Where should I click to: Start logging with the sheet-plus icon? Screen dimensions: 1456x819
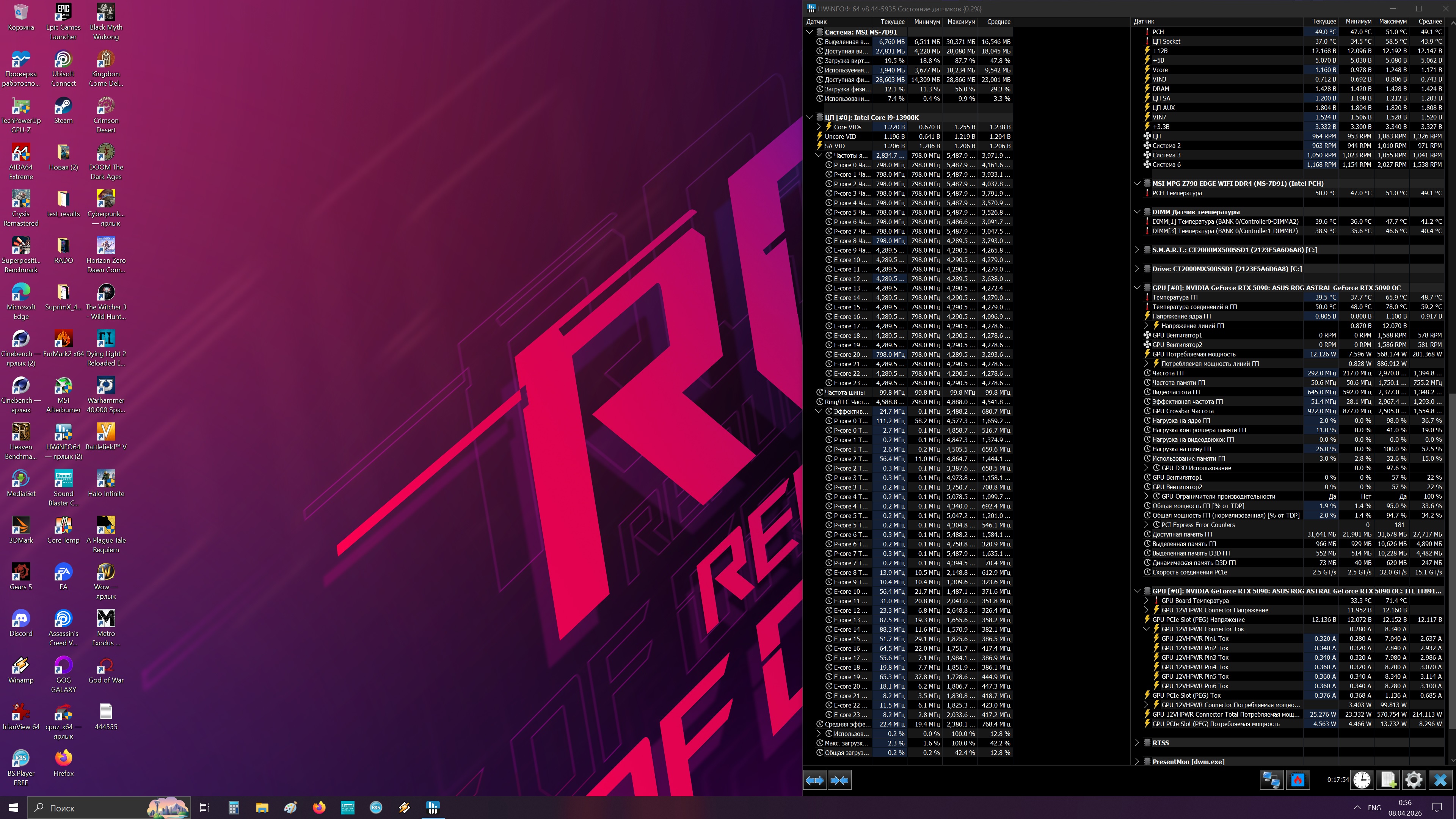1388,780
